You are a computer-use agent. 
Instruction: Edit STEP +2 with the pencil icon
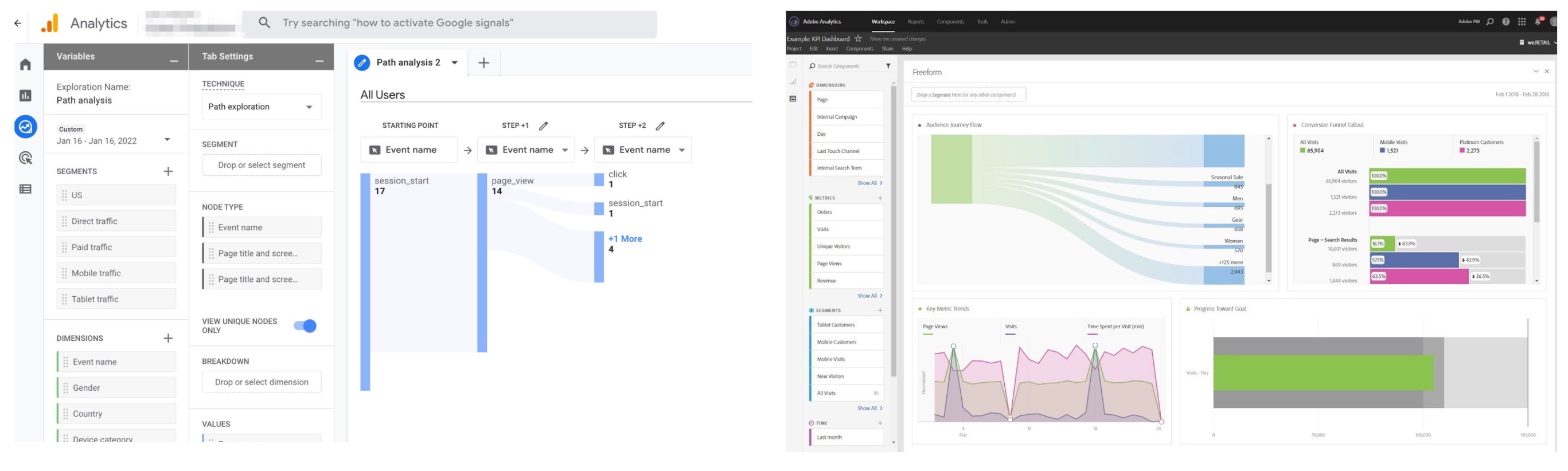[x=661, y=126]
